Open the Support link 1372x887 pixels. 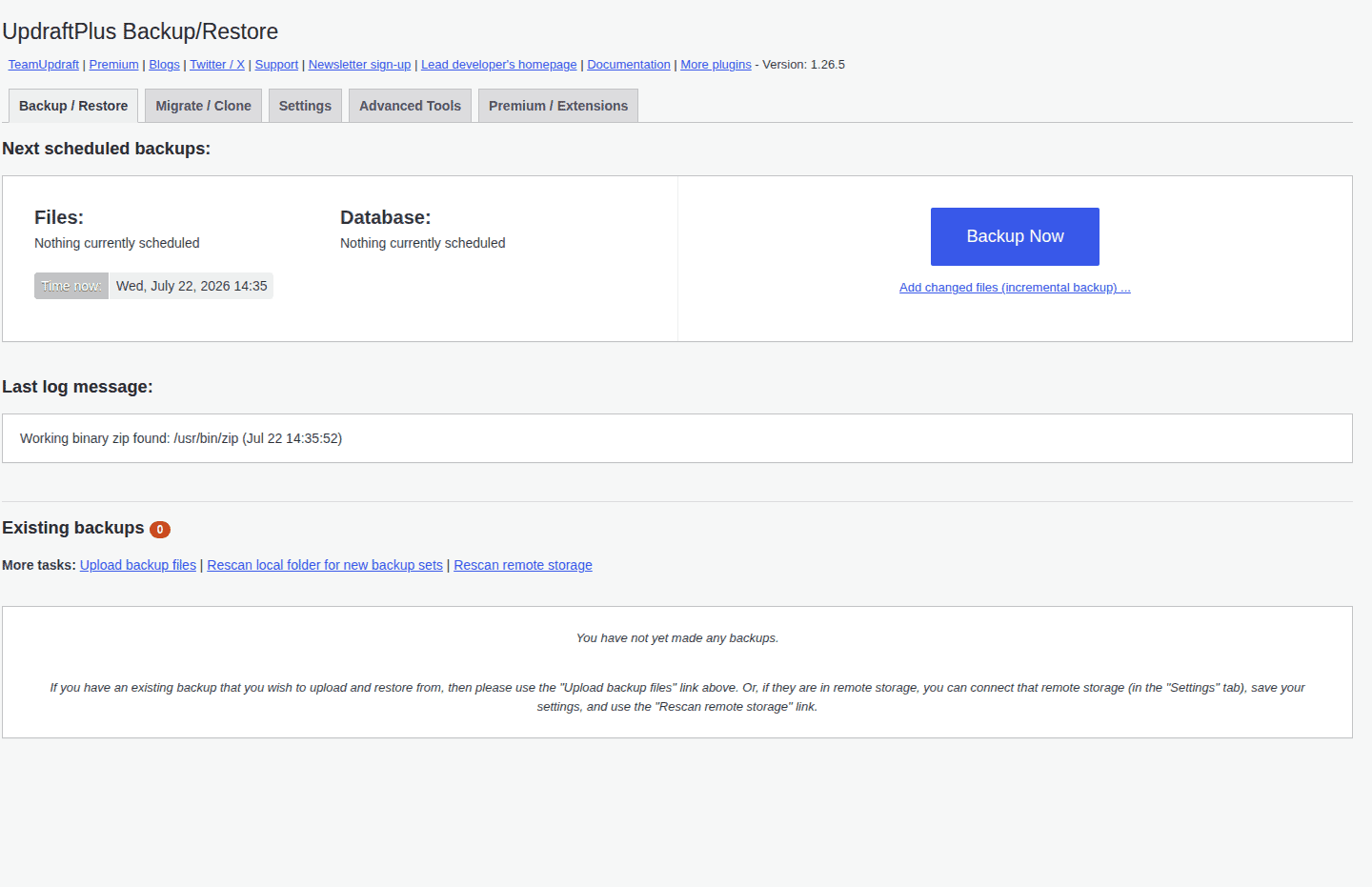(276, 65)
